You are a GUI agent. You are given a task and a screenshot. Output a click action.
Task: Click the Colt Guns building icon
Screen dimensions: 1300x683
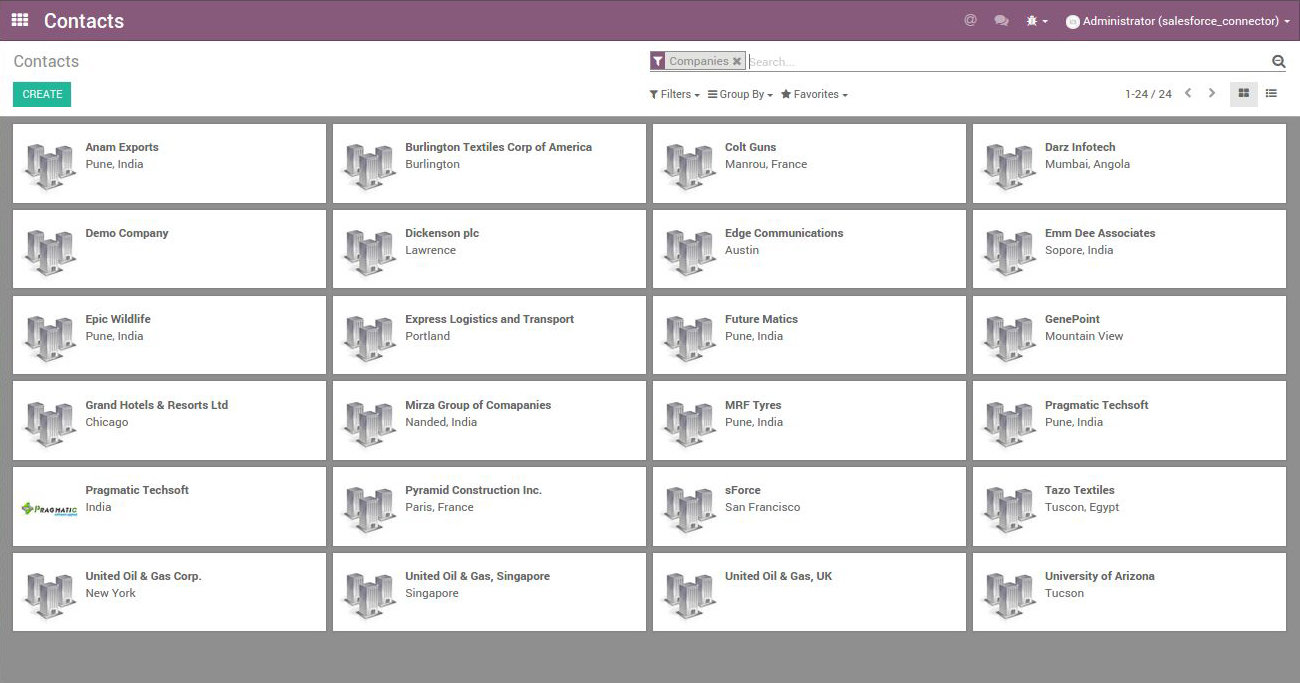[689, 167]
